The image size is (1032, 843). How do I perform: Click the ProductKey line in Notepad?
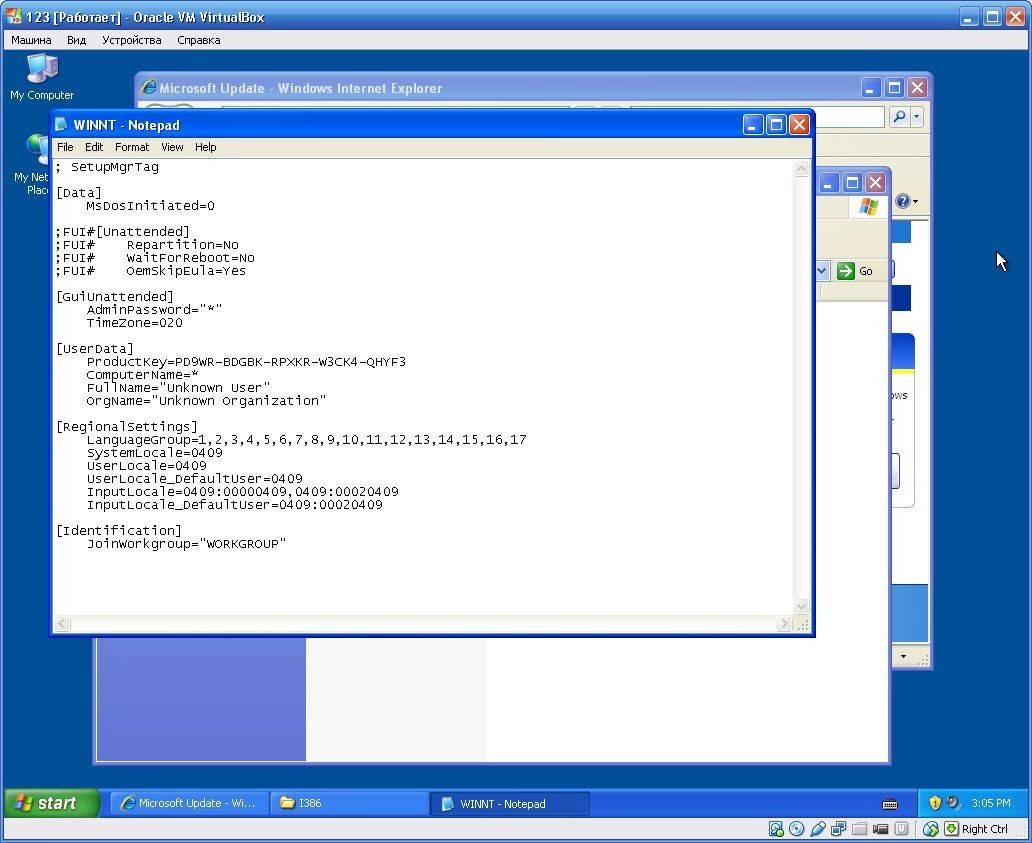point(246,362)
